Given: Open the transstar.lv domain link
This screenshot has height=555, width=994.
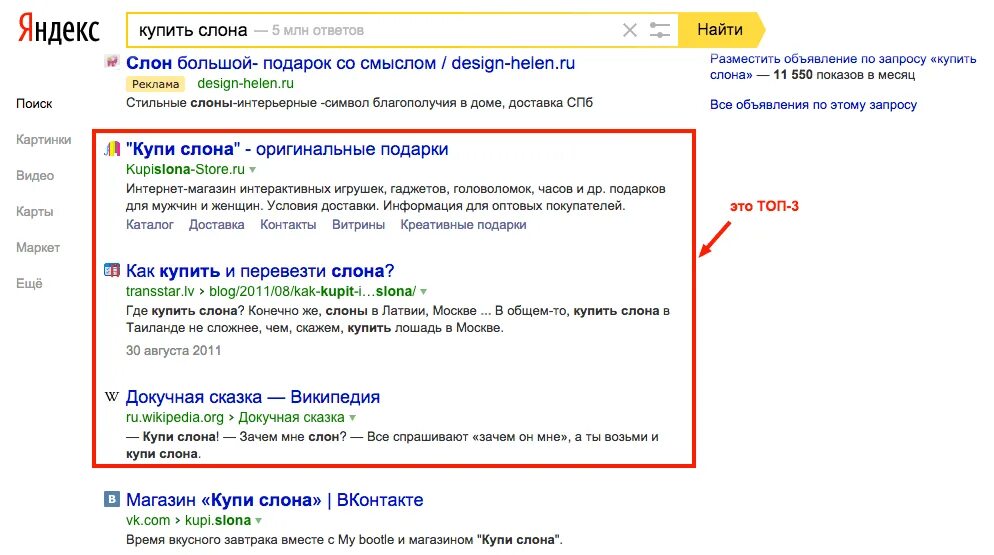Looking at the screenshot, I should tap(160, 291).
